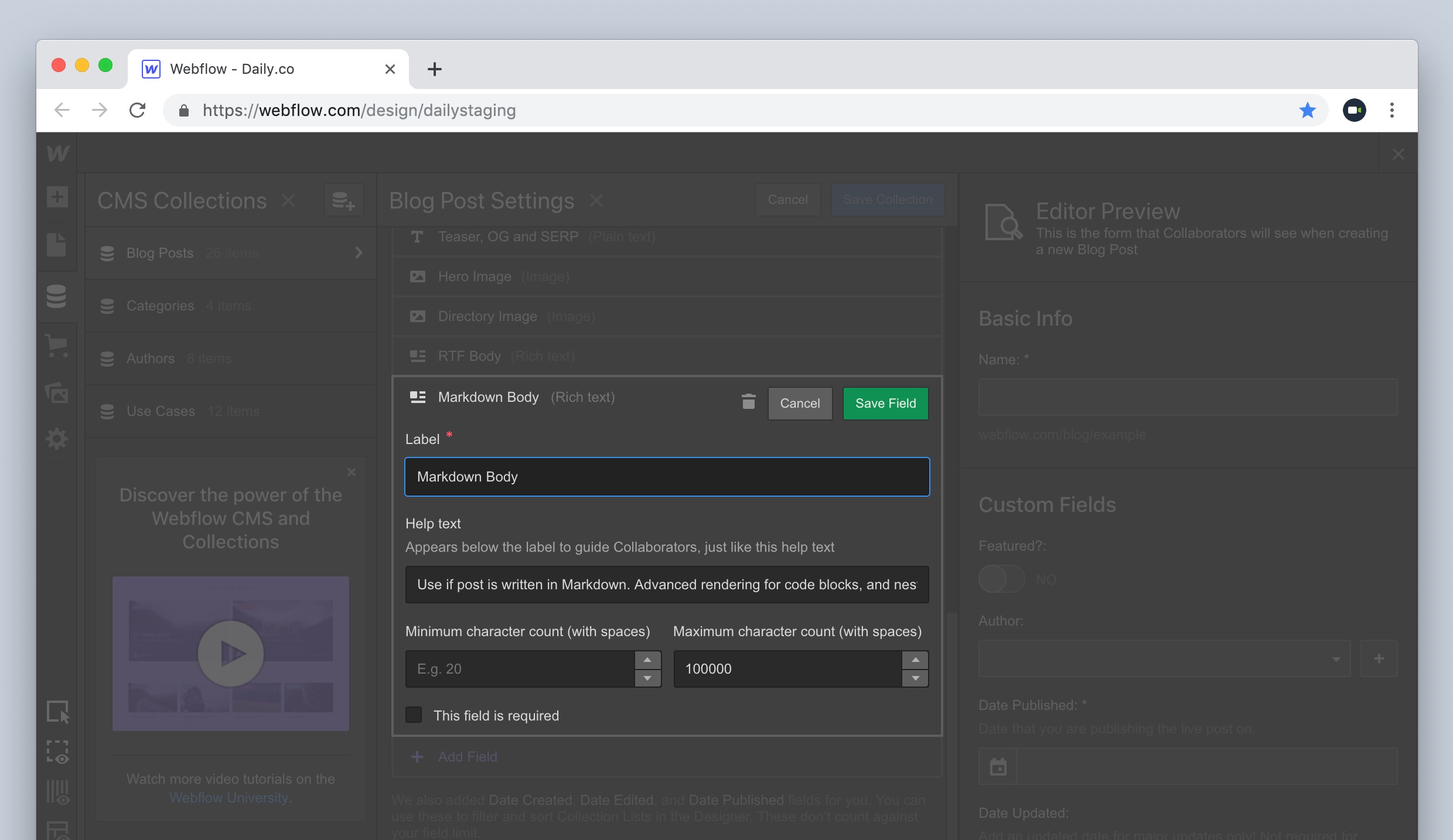The height and width of the screenshot is (840, 1453).
Task: Open a new browser tab
Action: (434, 69)
